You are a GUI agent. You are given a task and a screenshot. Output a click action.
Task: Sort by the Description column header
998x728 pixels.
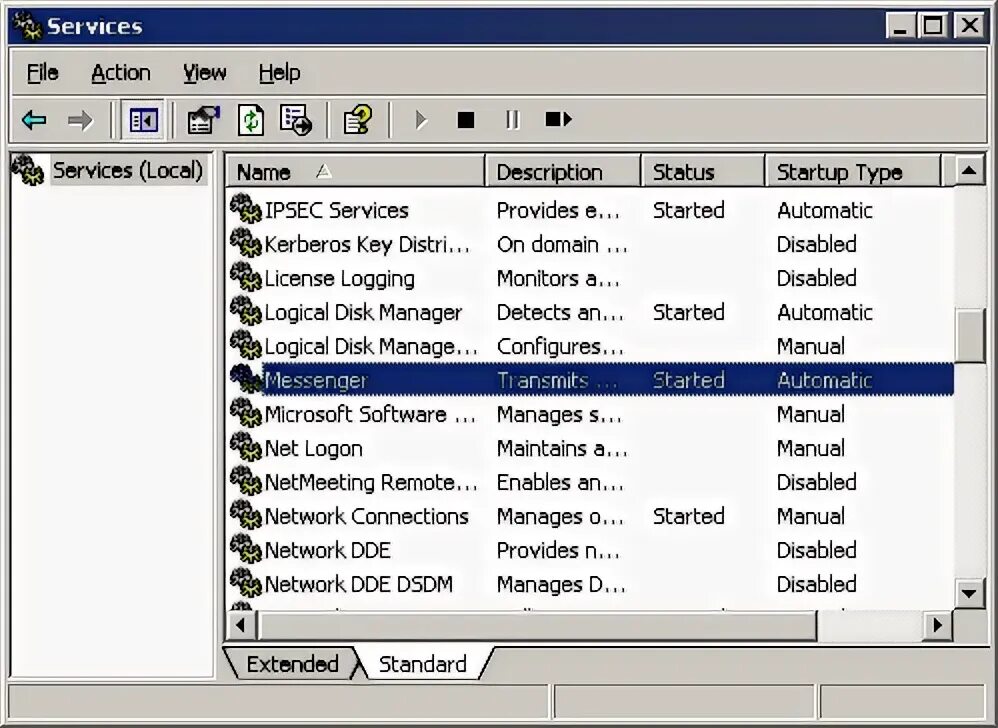563,172
